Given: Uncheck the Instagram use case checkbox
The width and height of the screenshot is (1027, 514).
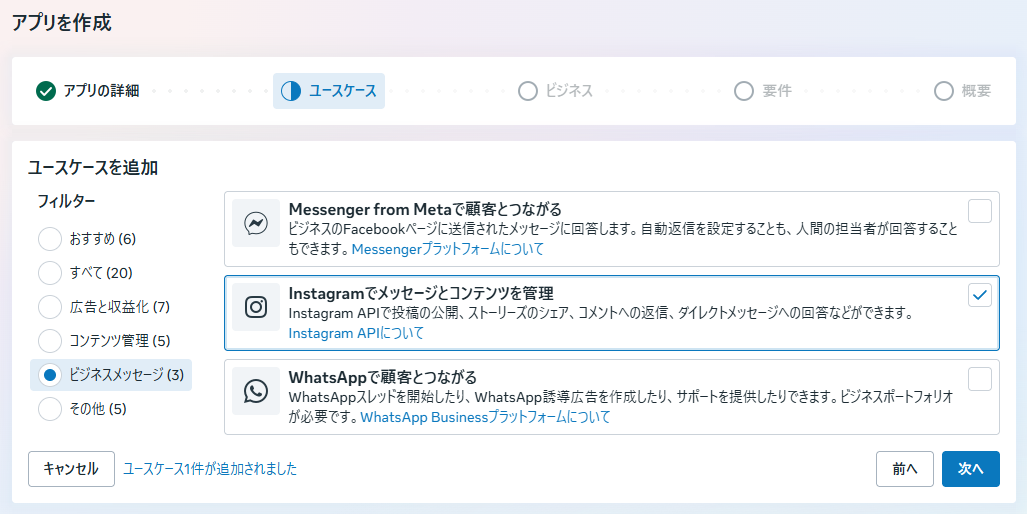Looking at the screenshot, I should 980,295.
